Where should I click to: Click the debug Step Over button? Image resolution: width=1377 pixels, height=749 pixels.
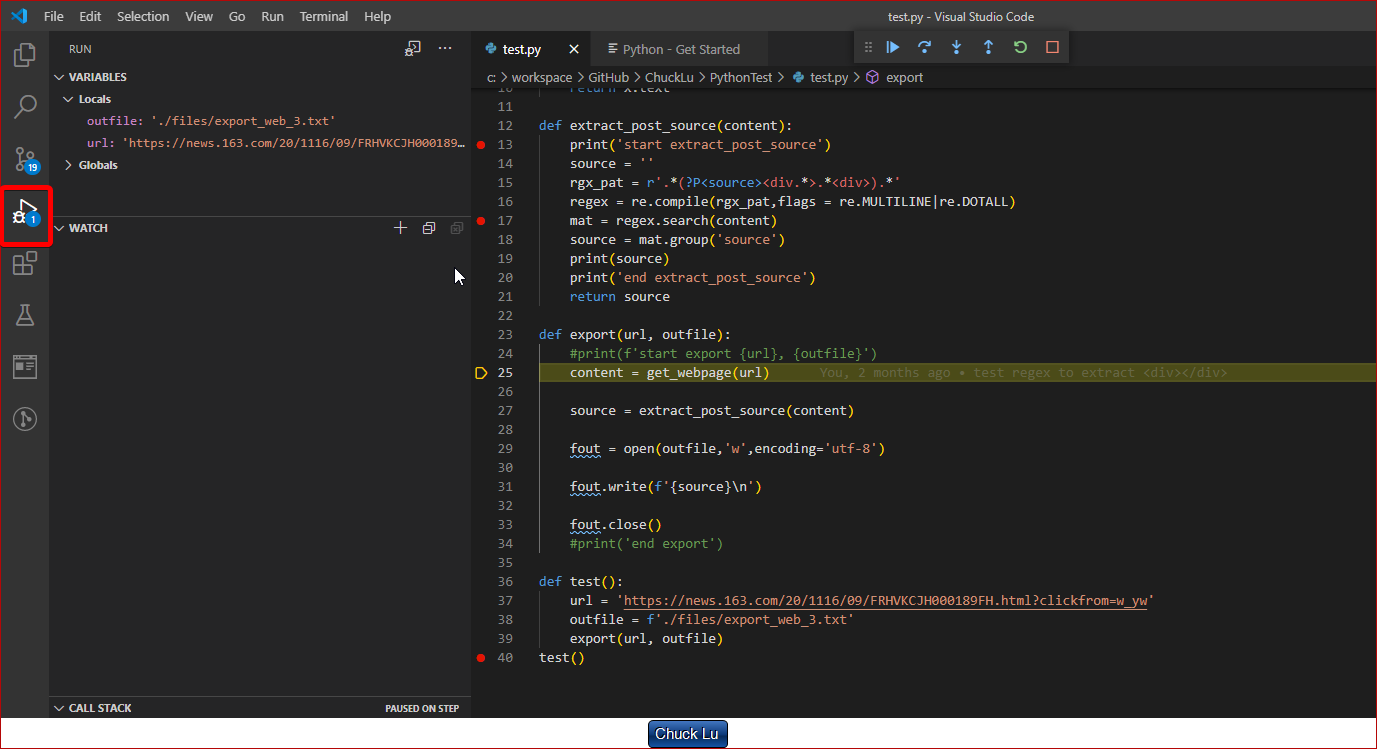coord(925,47)
